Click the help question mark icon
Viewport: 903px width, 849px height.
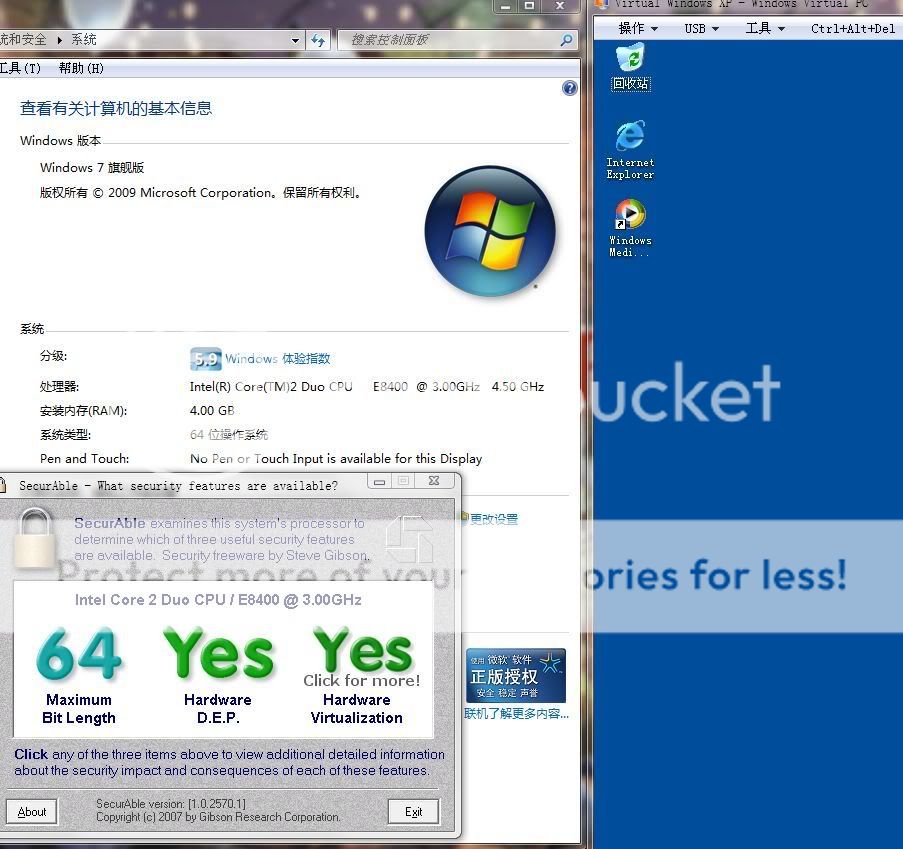(x=569, y=88)
